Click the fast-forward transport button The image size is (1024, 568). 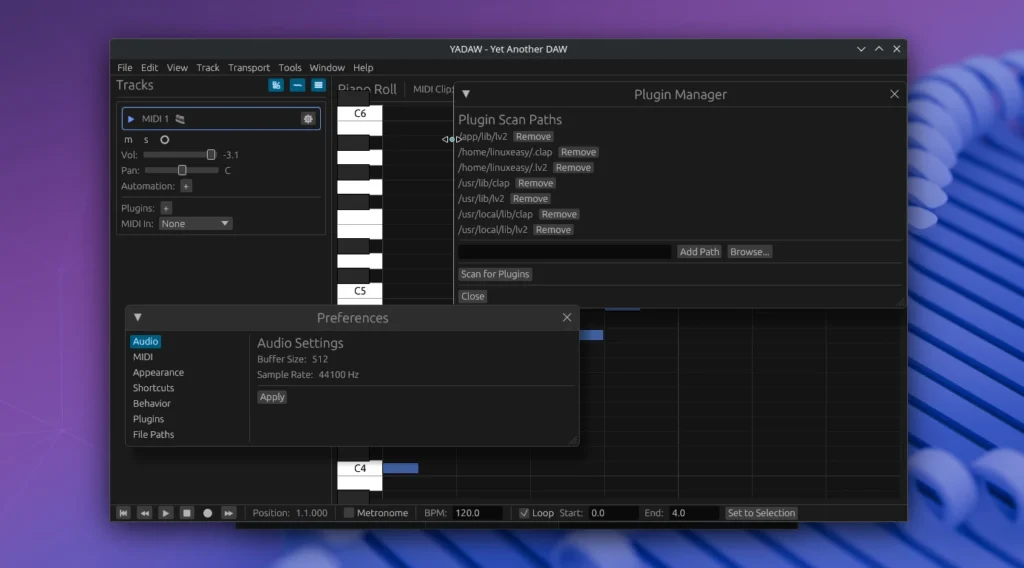click(x=228, y=513)
